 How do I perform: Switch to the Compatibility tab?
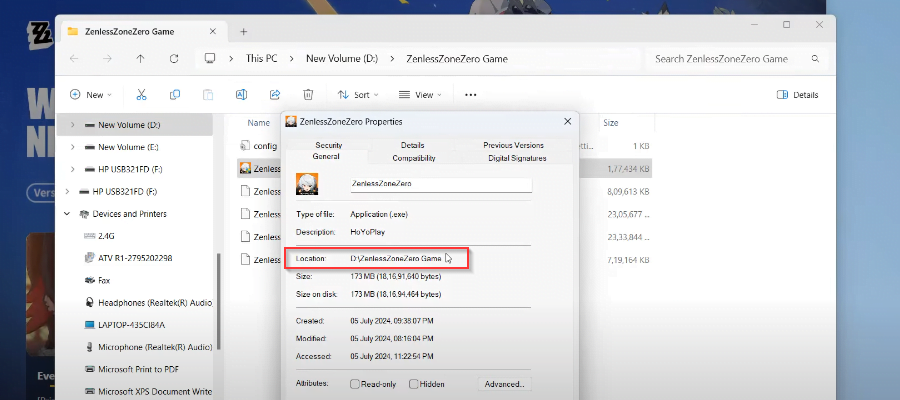[414, 158]
